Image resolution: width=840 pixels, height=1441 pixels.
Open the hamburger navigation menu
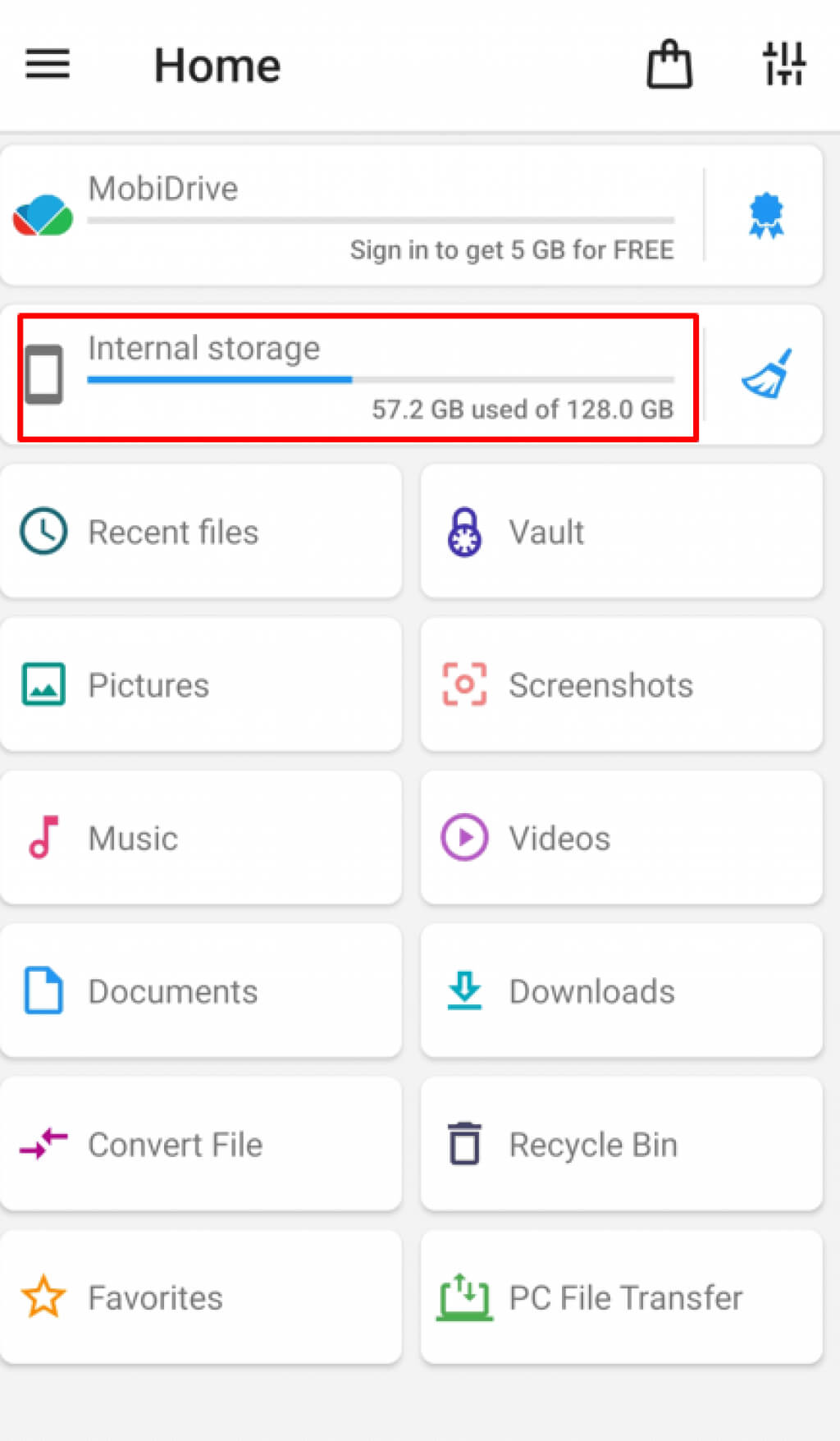click(48, 64)
